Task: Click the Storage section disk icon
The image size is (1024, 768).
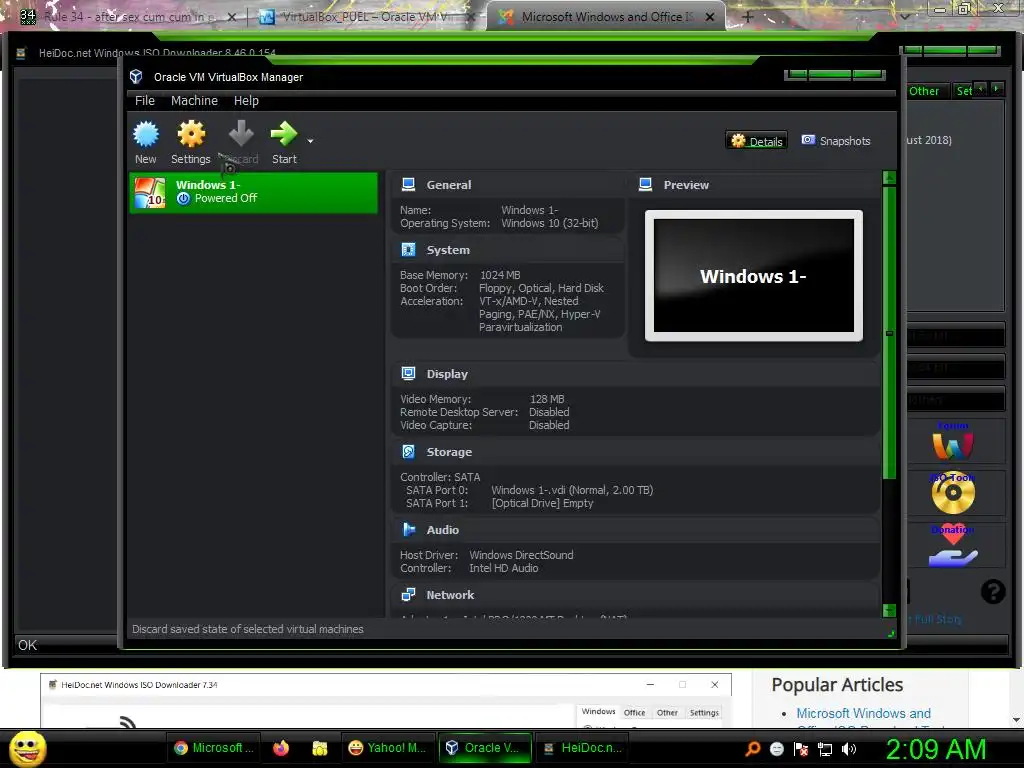Action: coord(408,451)
